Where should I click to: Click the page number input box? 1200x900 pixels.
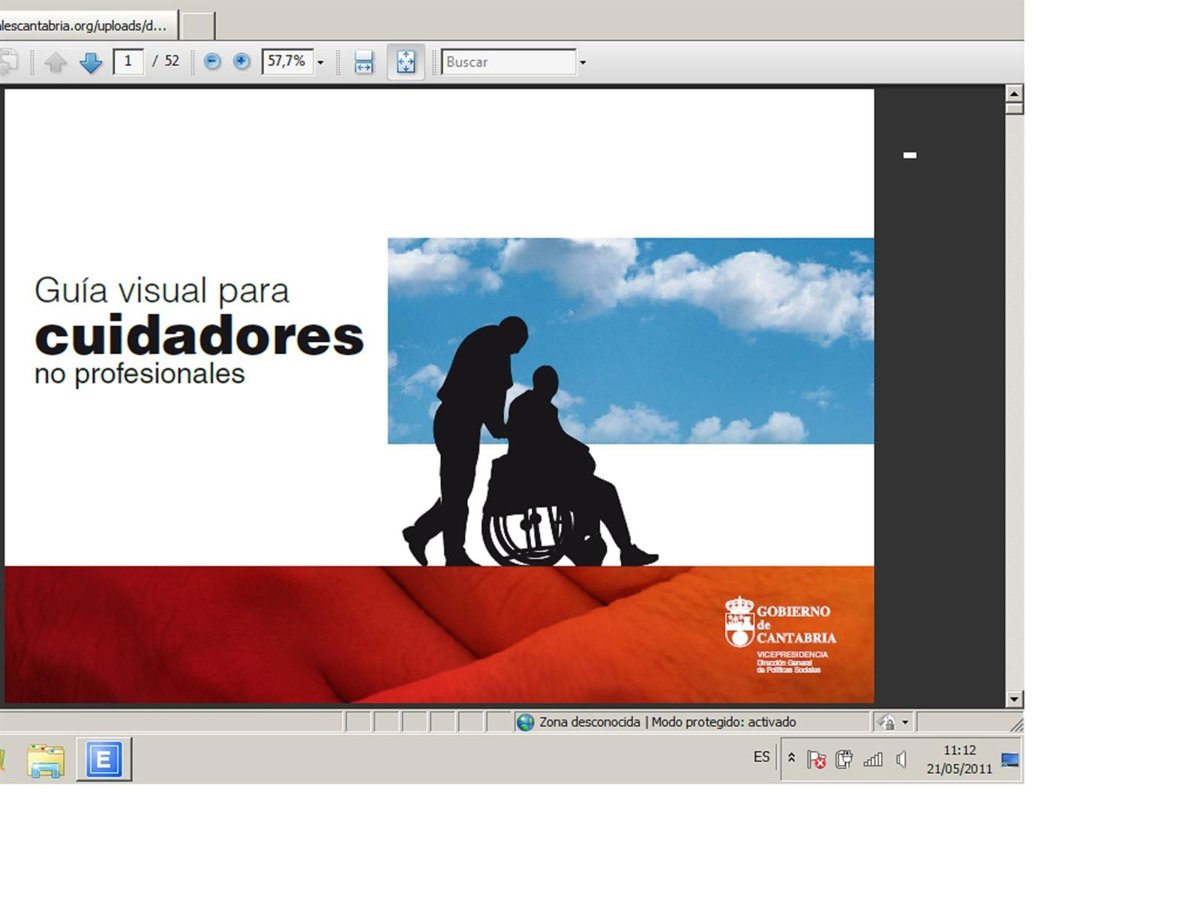click(128, 61)
